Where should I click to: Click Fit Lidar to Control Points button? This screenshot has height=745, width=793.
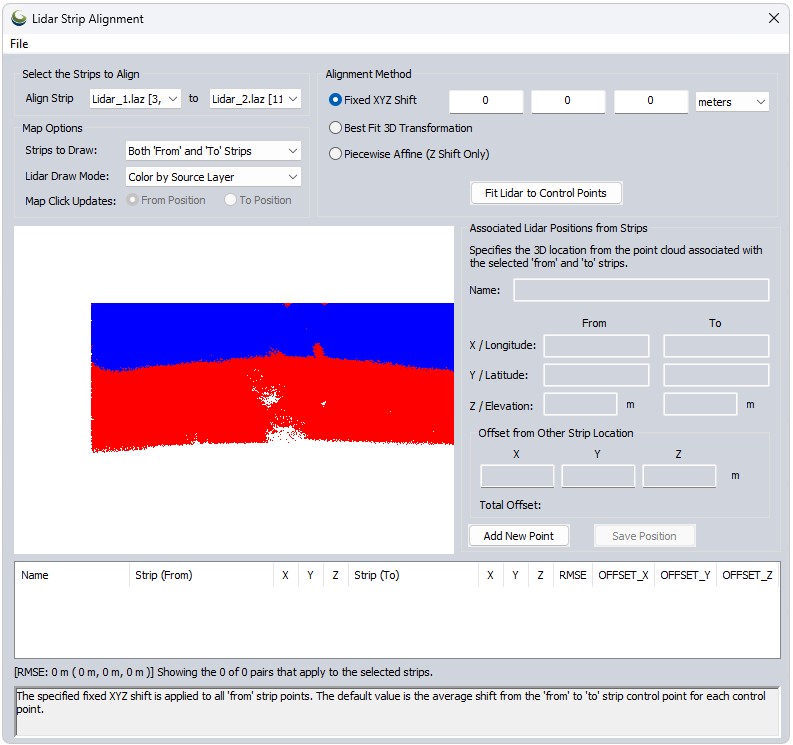(x=546, y=193)
